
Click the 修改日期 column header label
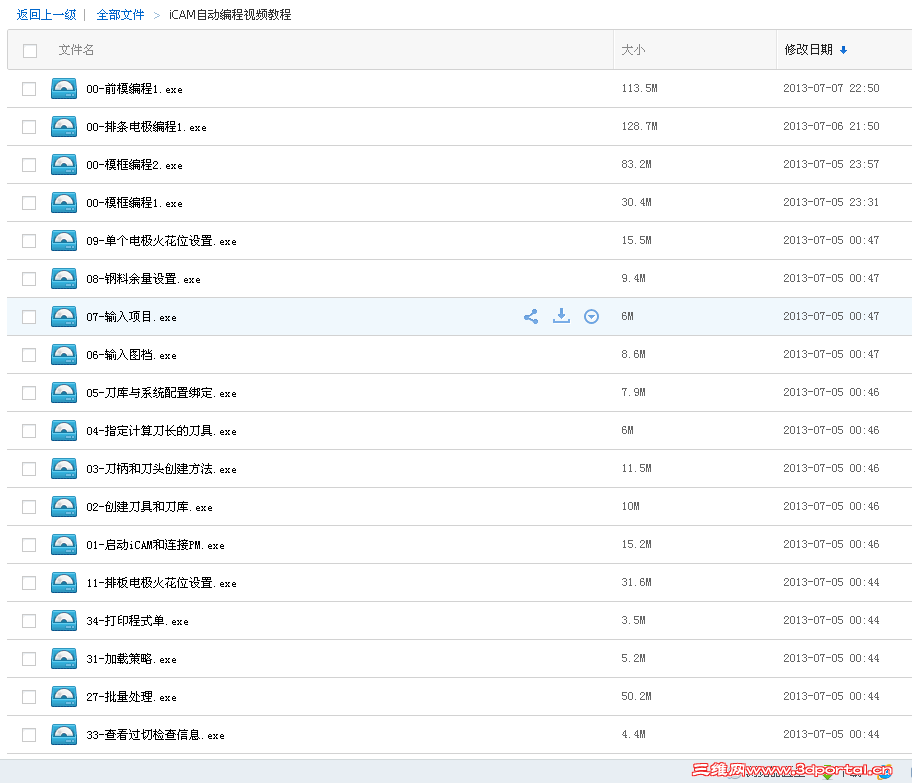click(808, 50)
